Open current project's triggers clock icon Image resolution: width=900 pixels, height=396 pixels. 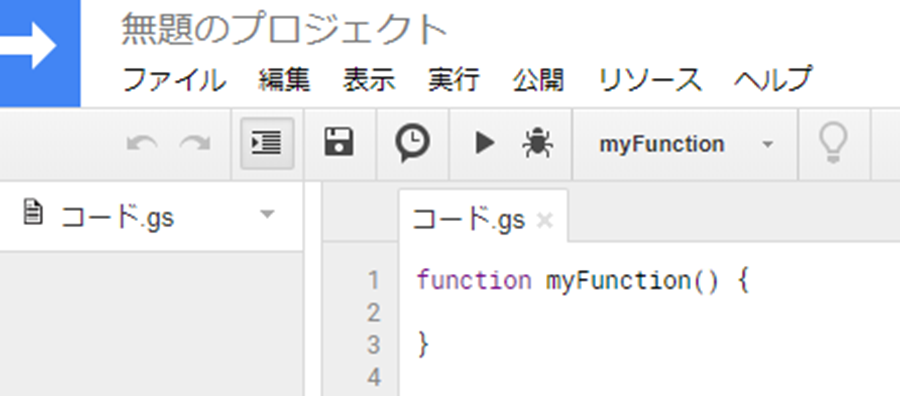coord(412,143)
